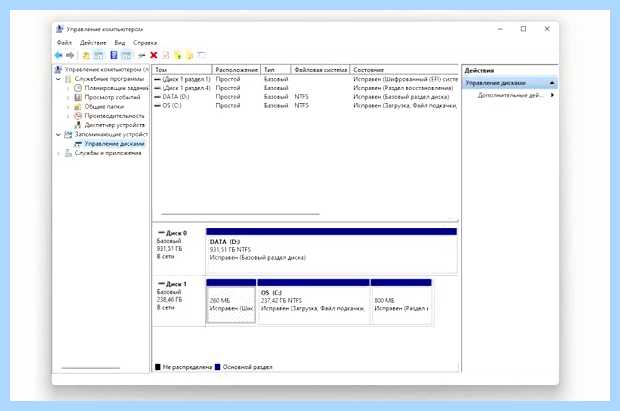The image size is (620, 411).
Task: Sort by the Тип column header
Action: [276, 70]
